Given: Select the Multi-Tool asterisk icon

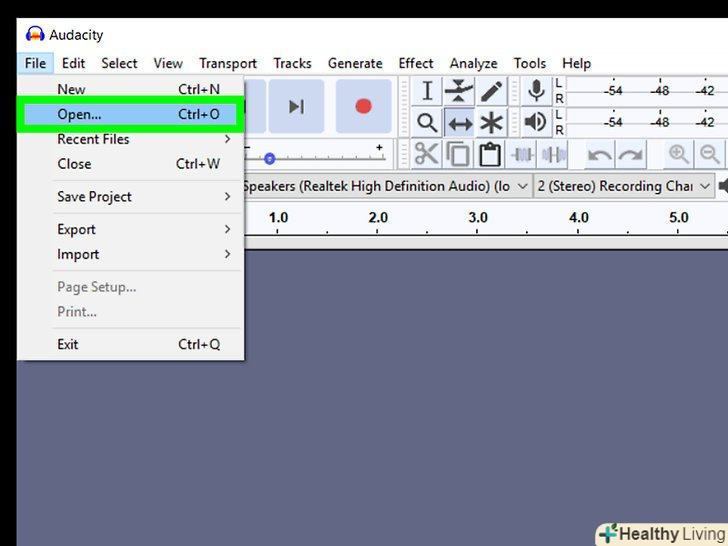Looking at the screenshot, I should pos(491,123).
